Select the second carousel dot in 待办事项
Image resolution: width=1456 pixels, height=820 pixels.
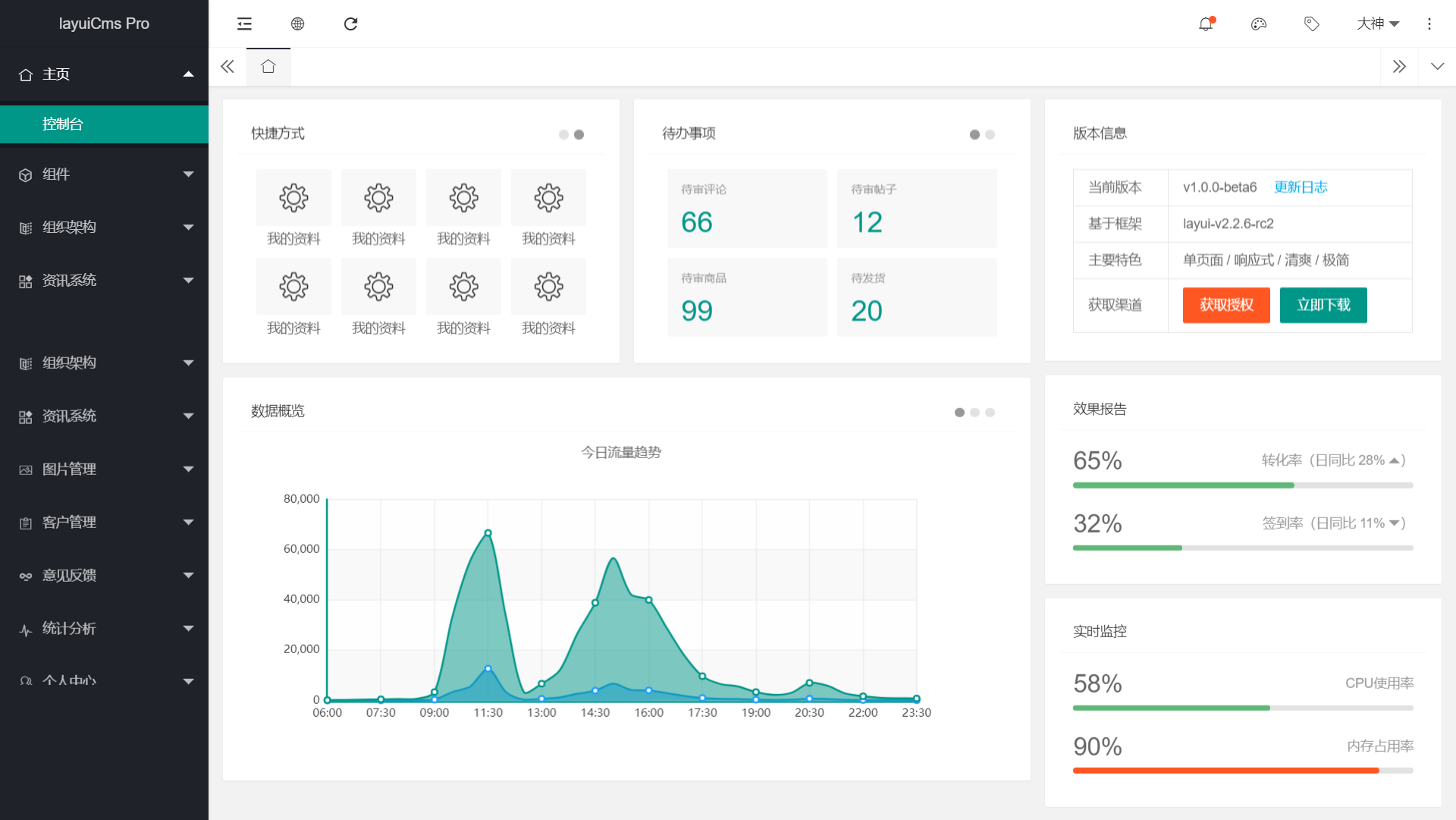(990, 135)
